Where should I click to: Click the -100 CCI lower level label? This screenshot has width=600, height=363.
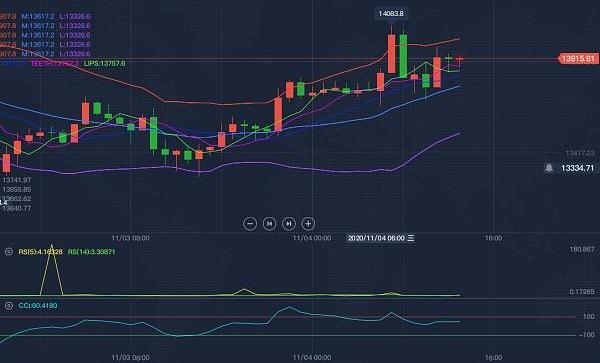click(587, 335)
